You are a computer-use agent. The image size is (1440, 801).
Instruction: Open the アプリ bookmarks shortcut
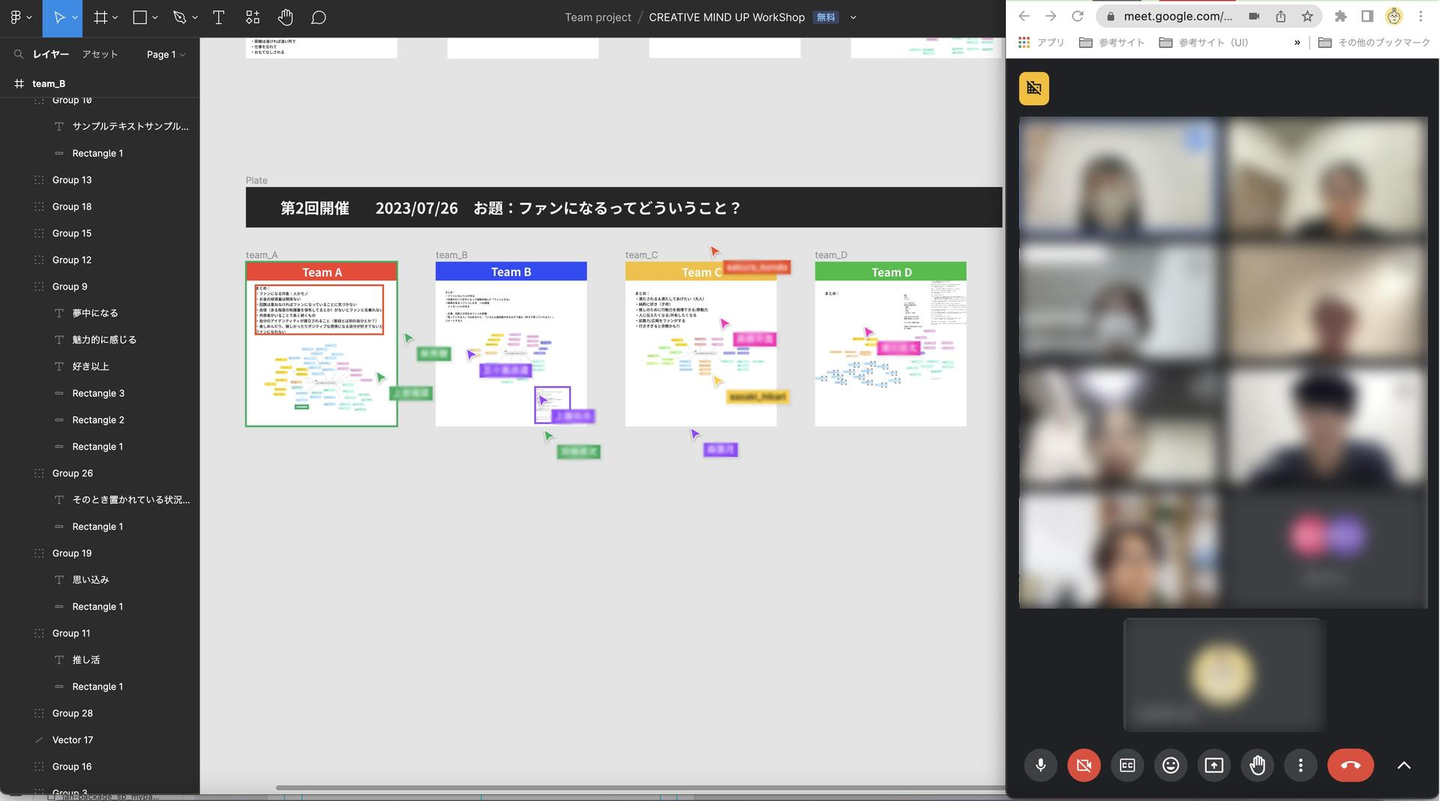(1041, 42)
